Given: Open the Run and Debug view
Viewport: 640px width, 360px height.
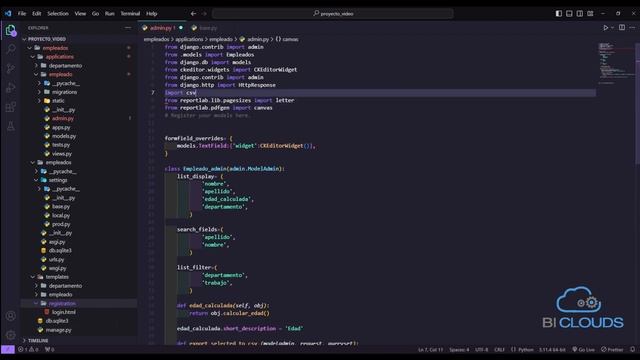Looking at the screenshot, I should pos(11,87).
